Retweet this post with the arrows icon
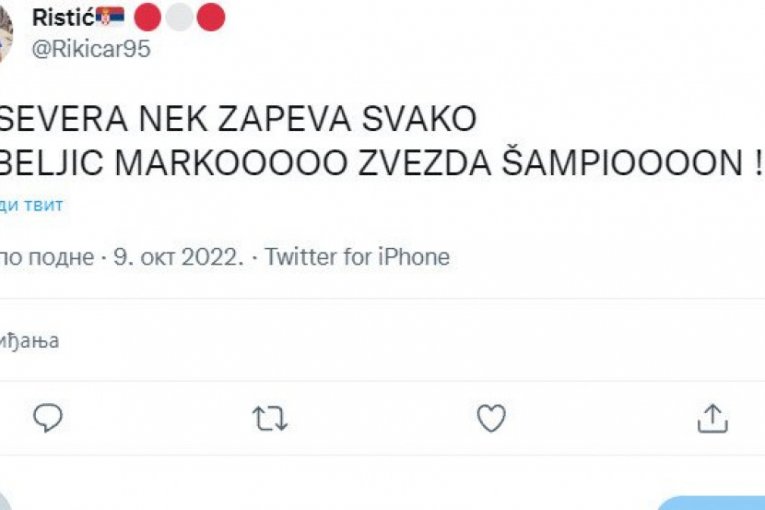 268,418
